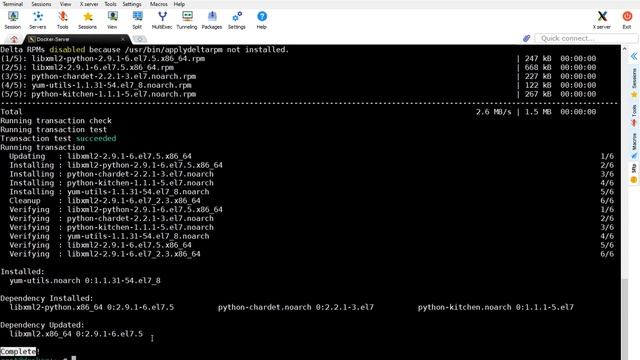Open the View menu in menu bar
This screenshot has height=360, width=640.
tap(65, 4)
